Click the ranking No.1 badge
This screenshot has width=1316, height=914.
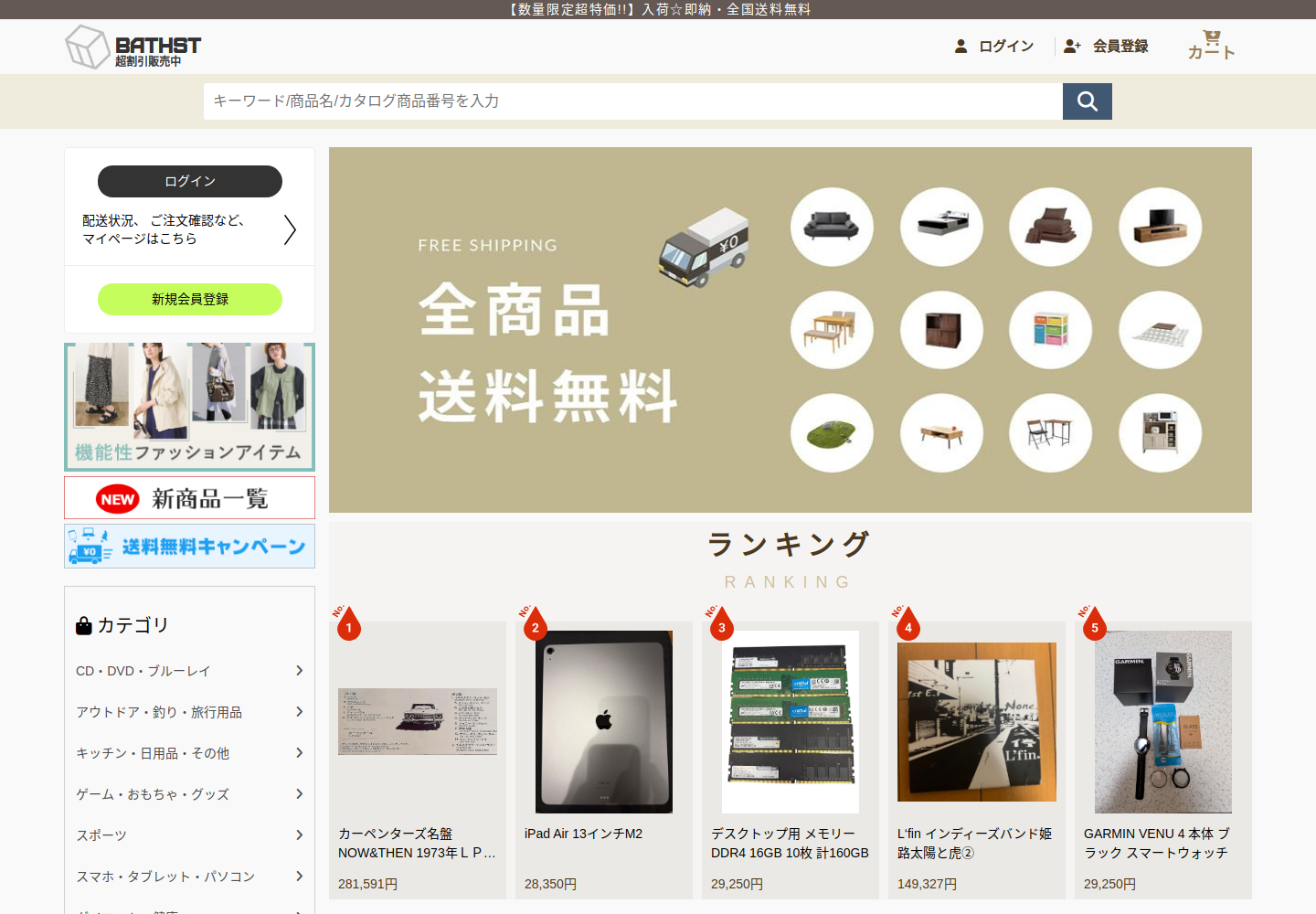point(347,623)
